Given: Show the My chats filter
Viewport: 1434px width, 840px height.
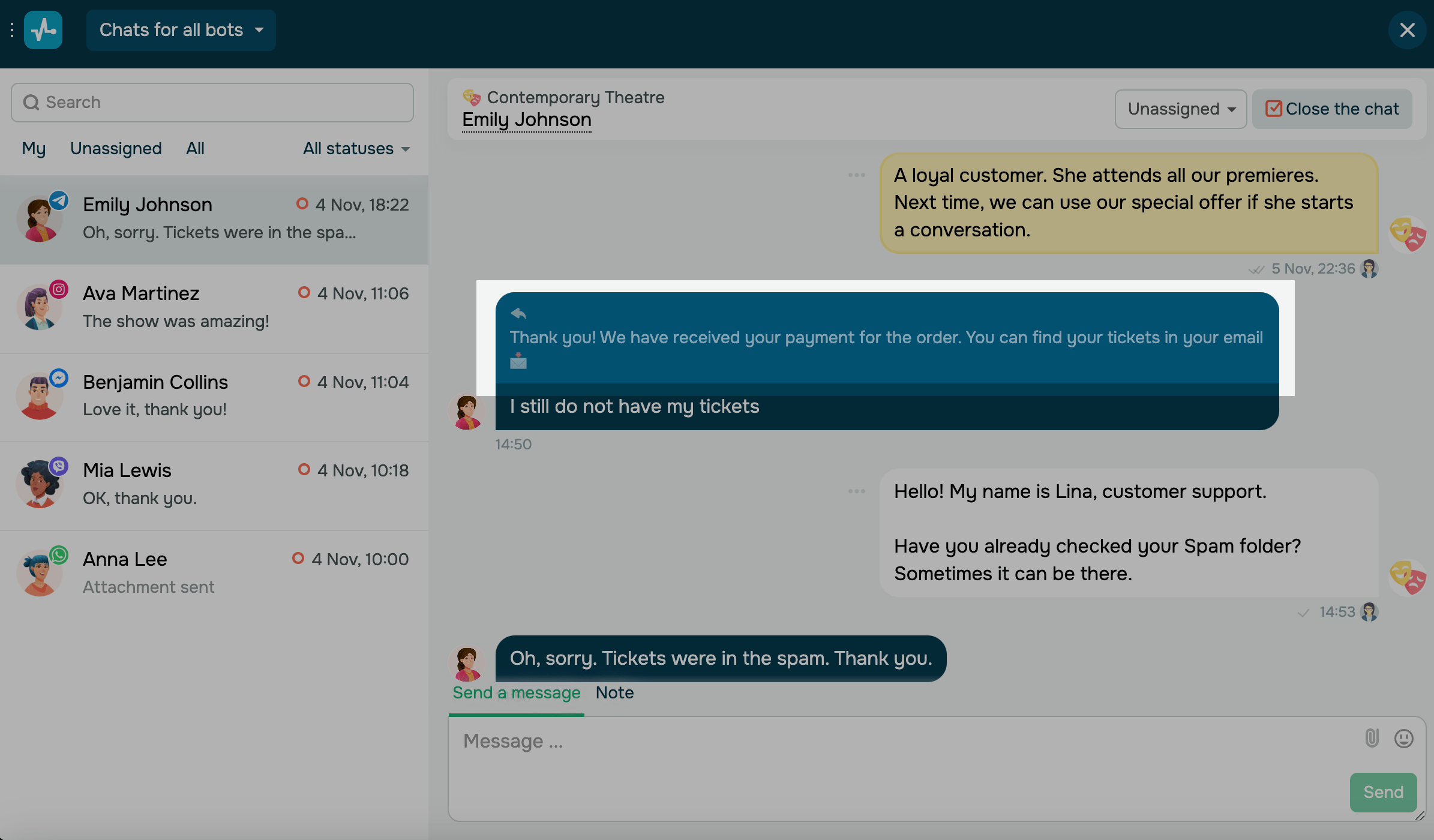Looking at the screenshot, I should (x=34, y=149).
